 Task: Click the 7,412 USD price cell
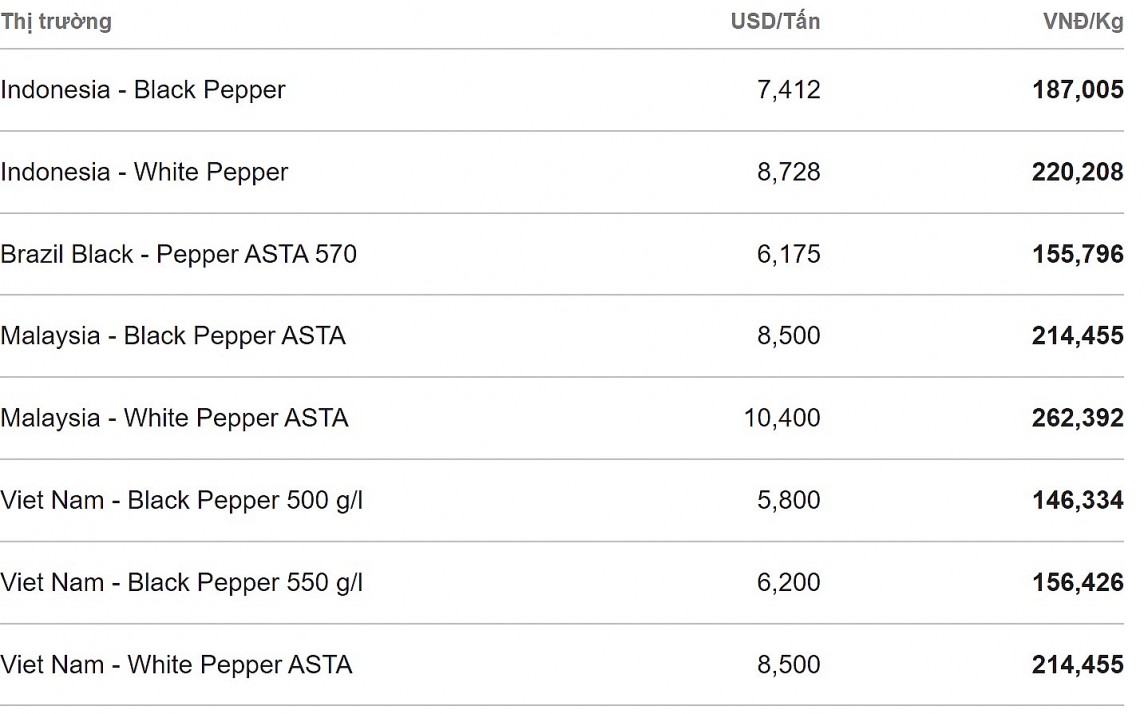click(788, 90)
